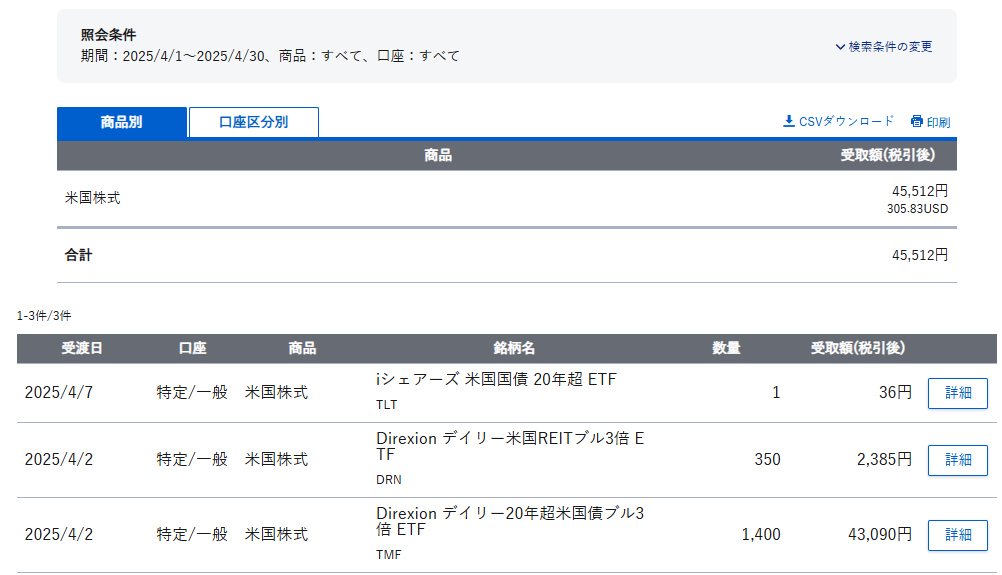The image size is (1002, 575).
Task: Select the 商品別 tab
Action: coord(122,122)
